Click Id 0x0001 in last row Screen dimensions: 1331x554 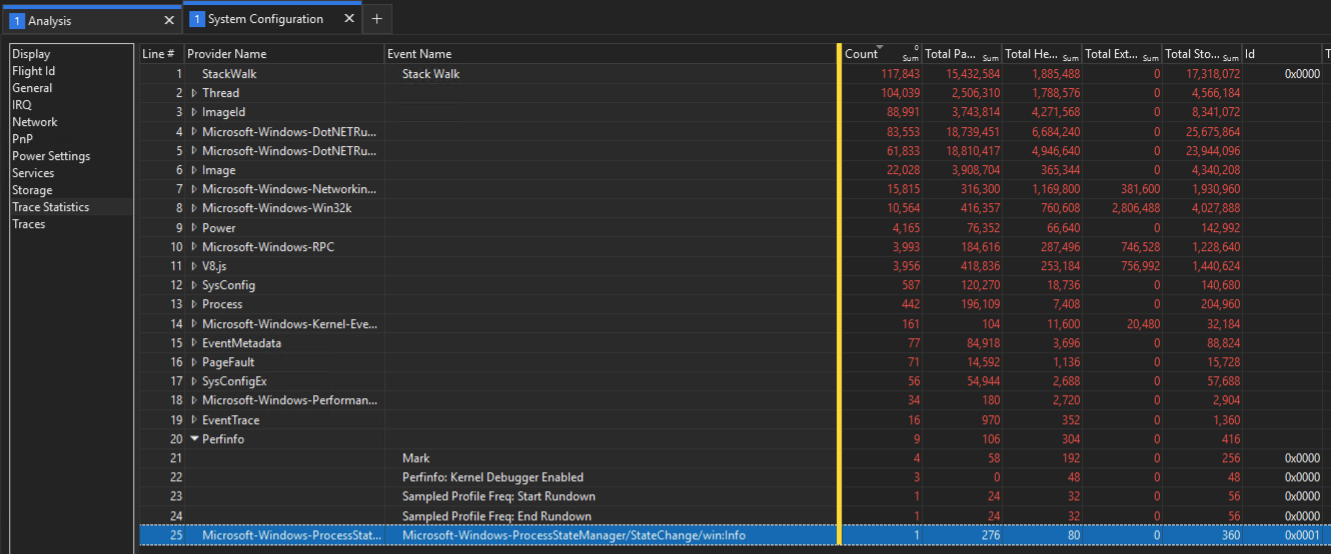coord(1302,536)
